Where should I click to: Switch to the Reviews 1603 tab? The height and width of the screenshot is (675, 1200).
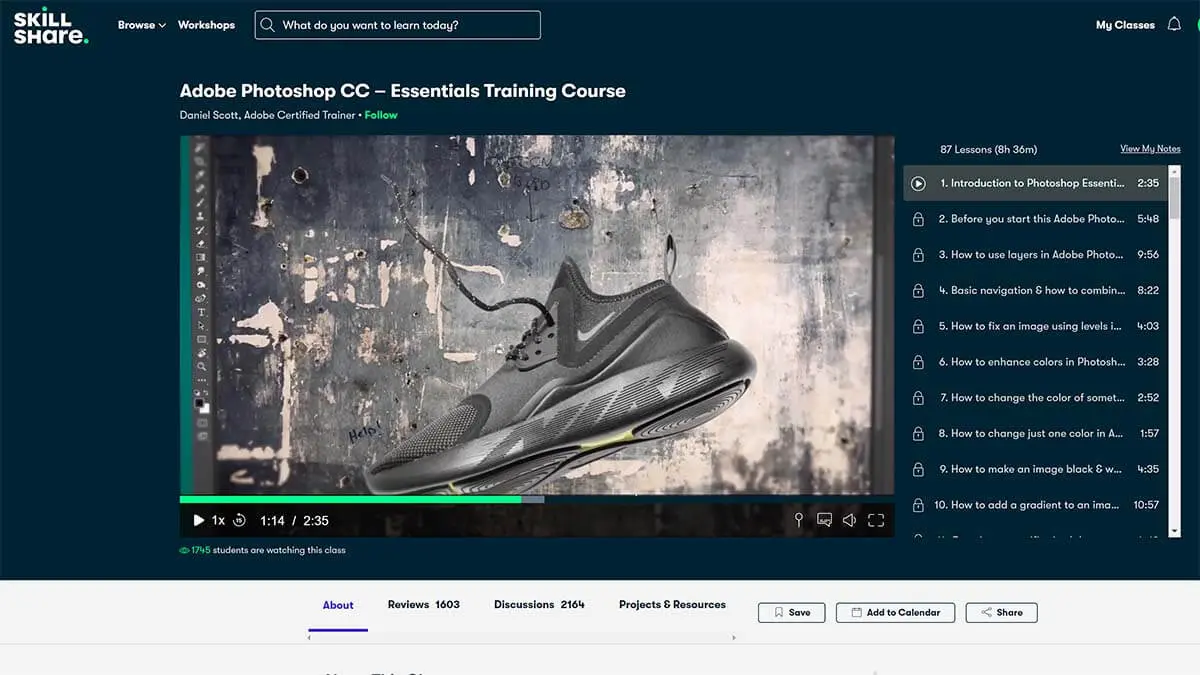(x=424, y=605)
